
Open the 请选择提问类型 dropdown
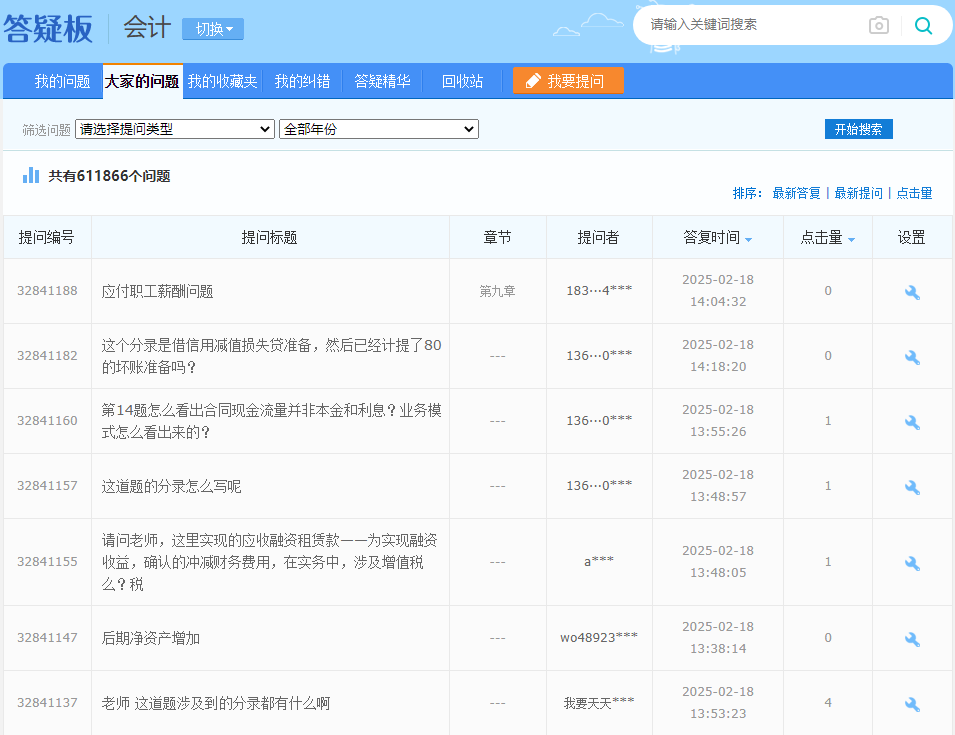(x=175, y=129)
